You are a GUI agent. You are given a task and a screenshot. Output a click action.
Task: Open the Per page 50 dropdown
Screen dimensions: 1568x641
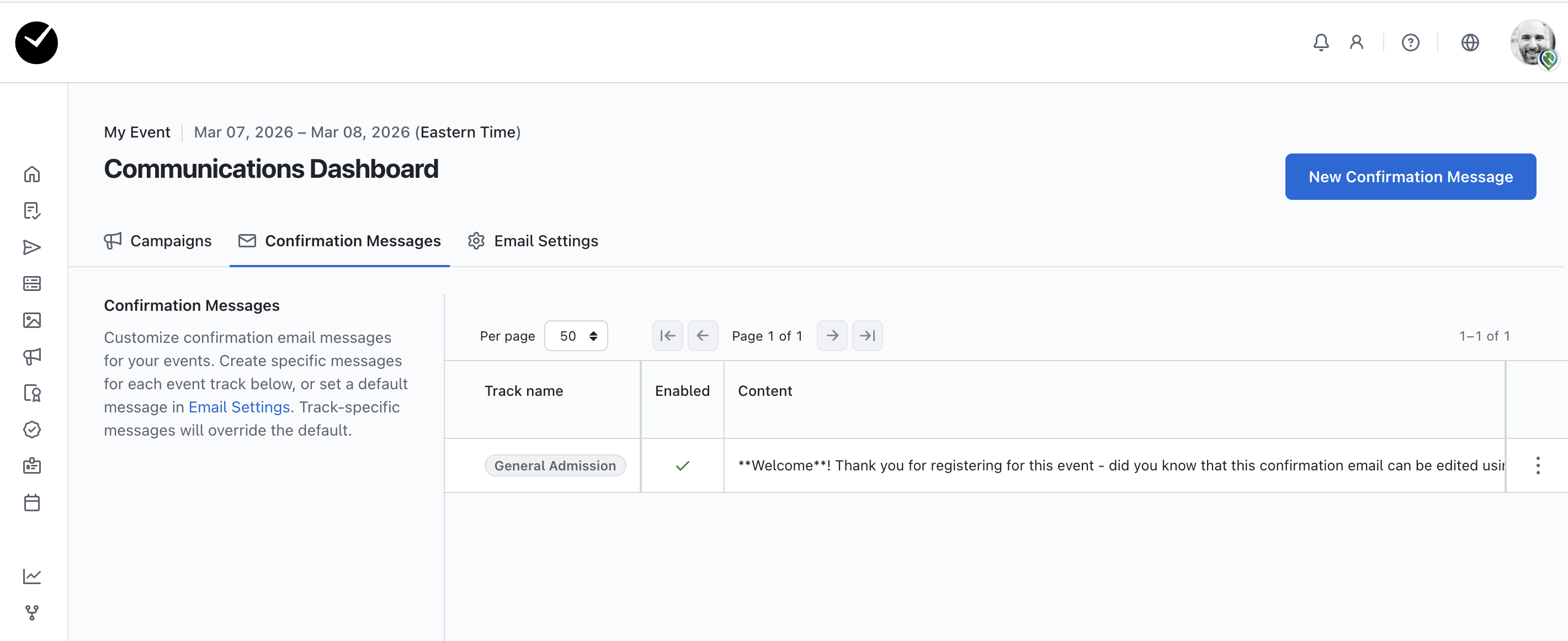[575, 336]
